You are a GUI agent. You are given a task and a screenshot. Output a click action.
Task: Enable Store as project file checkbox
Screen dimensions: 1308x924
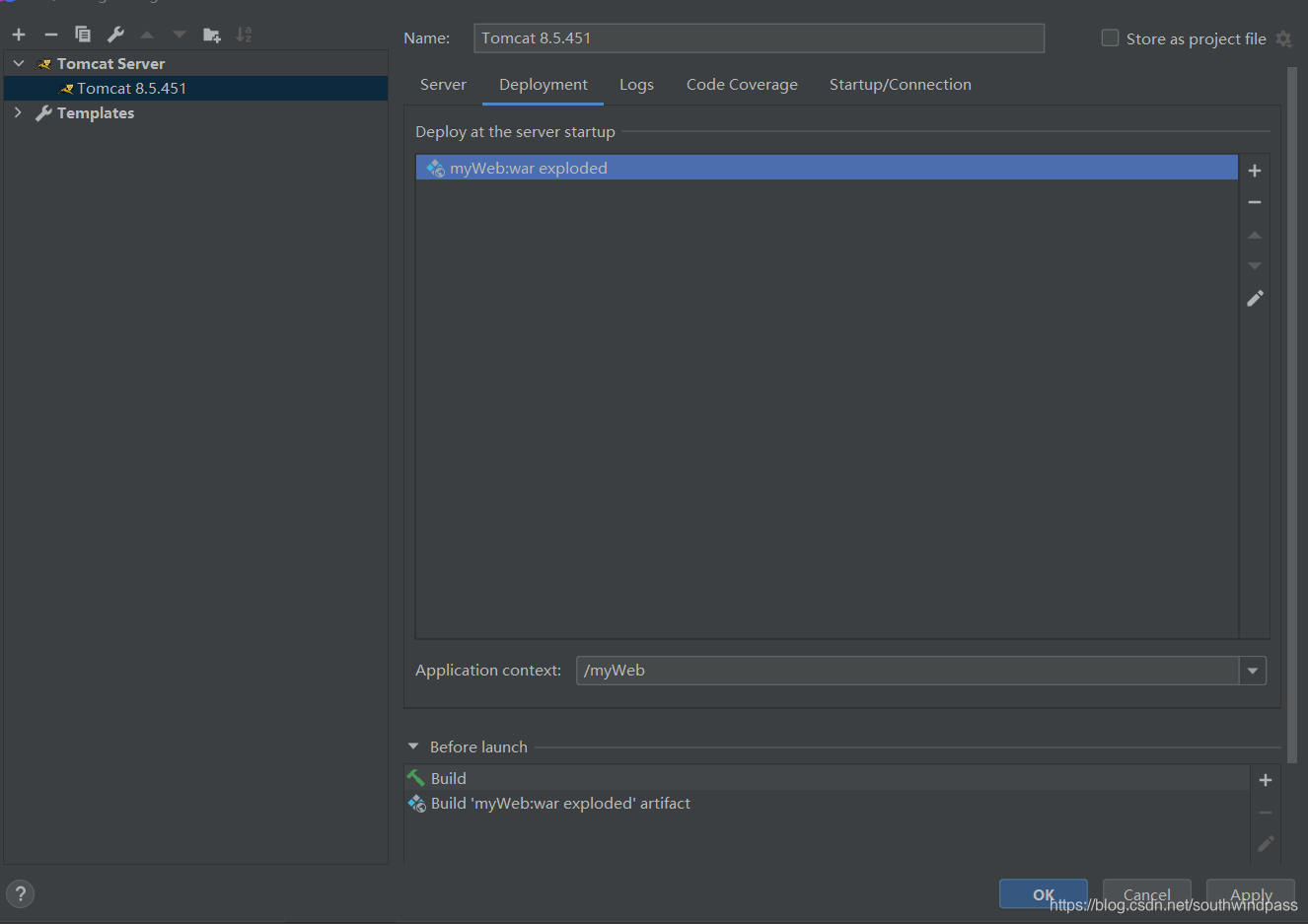click(x=1110, y=38)
